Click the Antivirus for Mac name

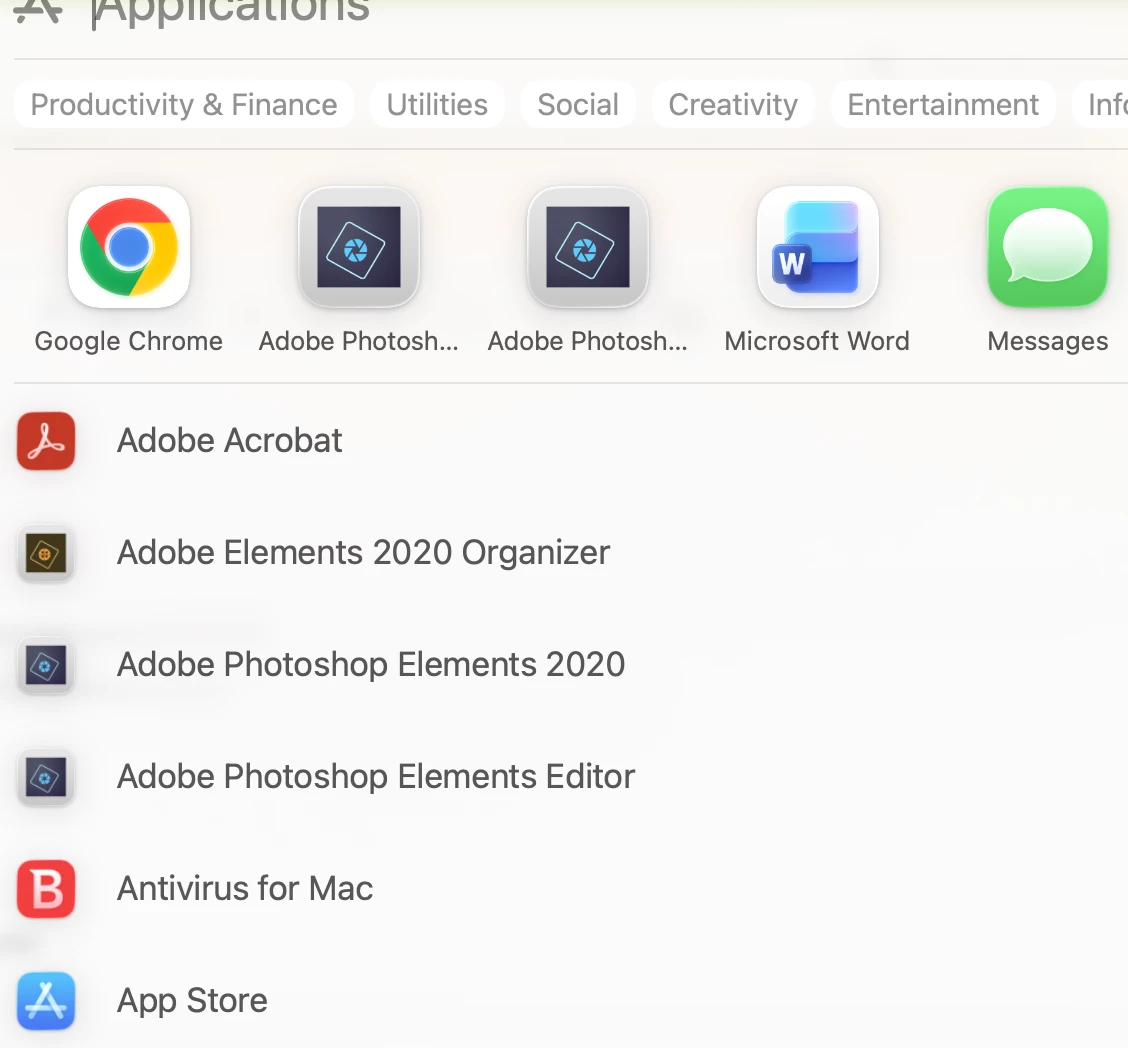[x=245, y=888]
